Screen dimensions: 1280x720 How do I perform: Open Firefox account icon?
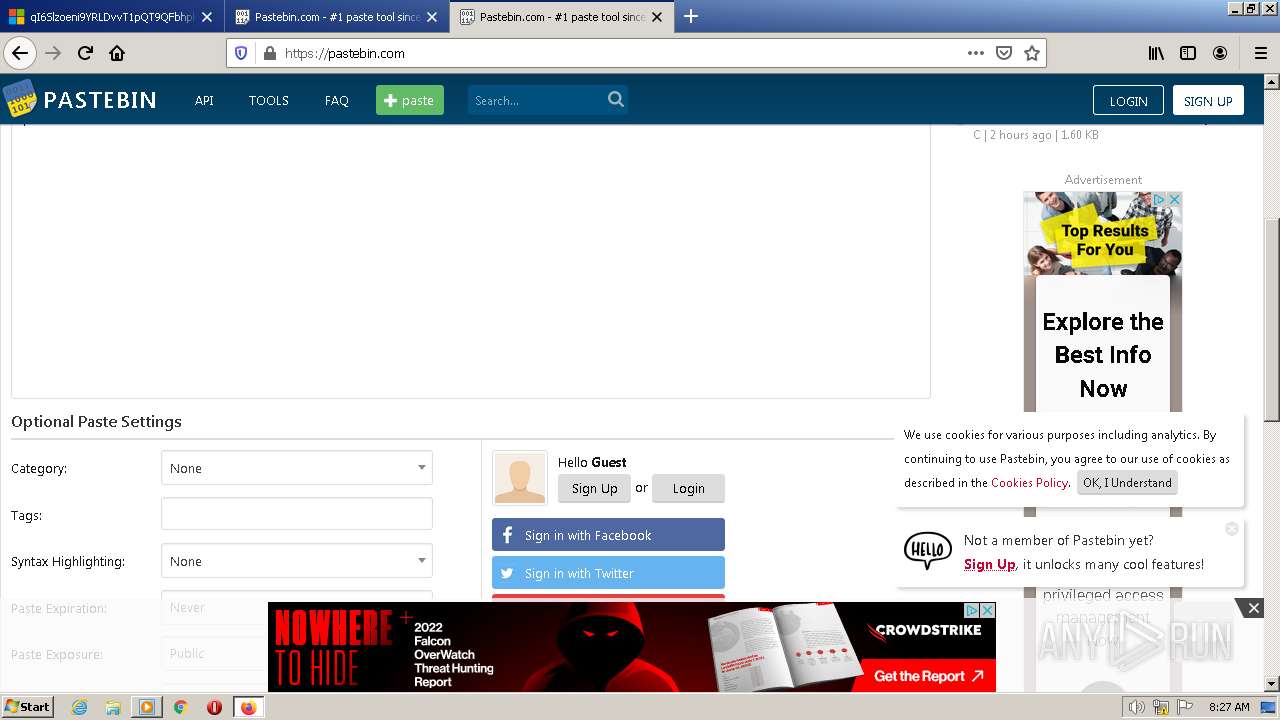click(x=1220, y=53)
